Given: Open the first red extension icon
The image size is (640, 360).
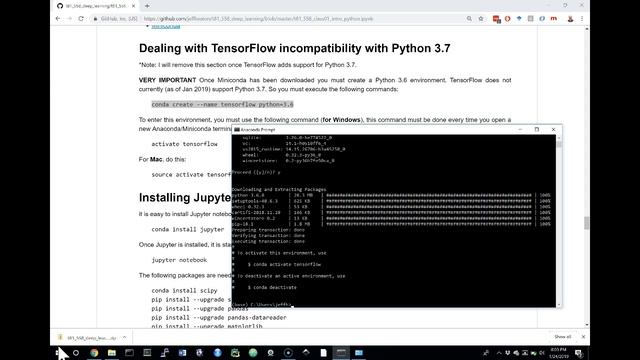Looking at the screenshot, I should (496, 19).
